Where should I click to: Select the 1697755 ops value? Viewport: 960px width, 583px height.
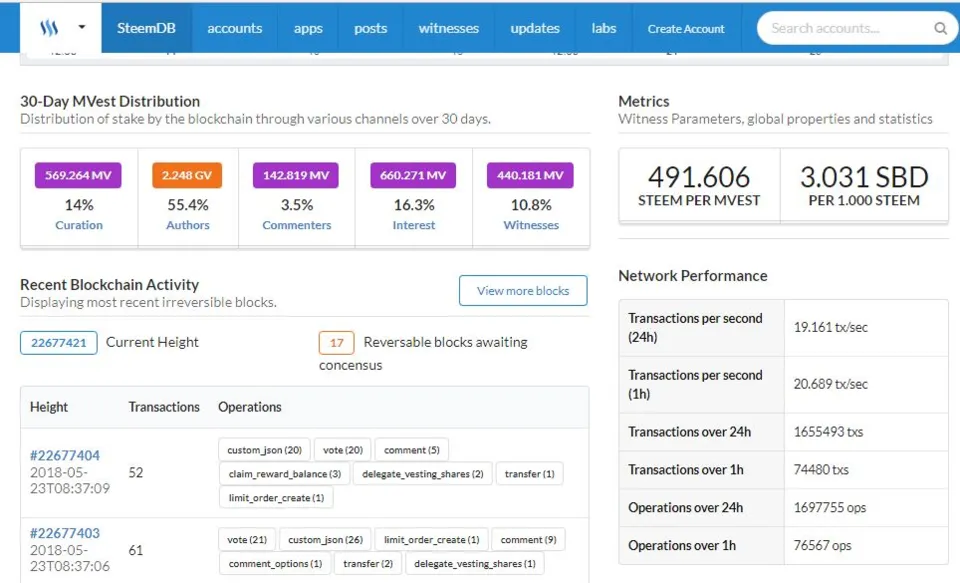pos(830,508)
